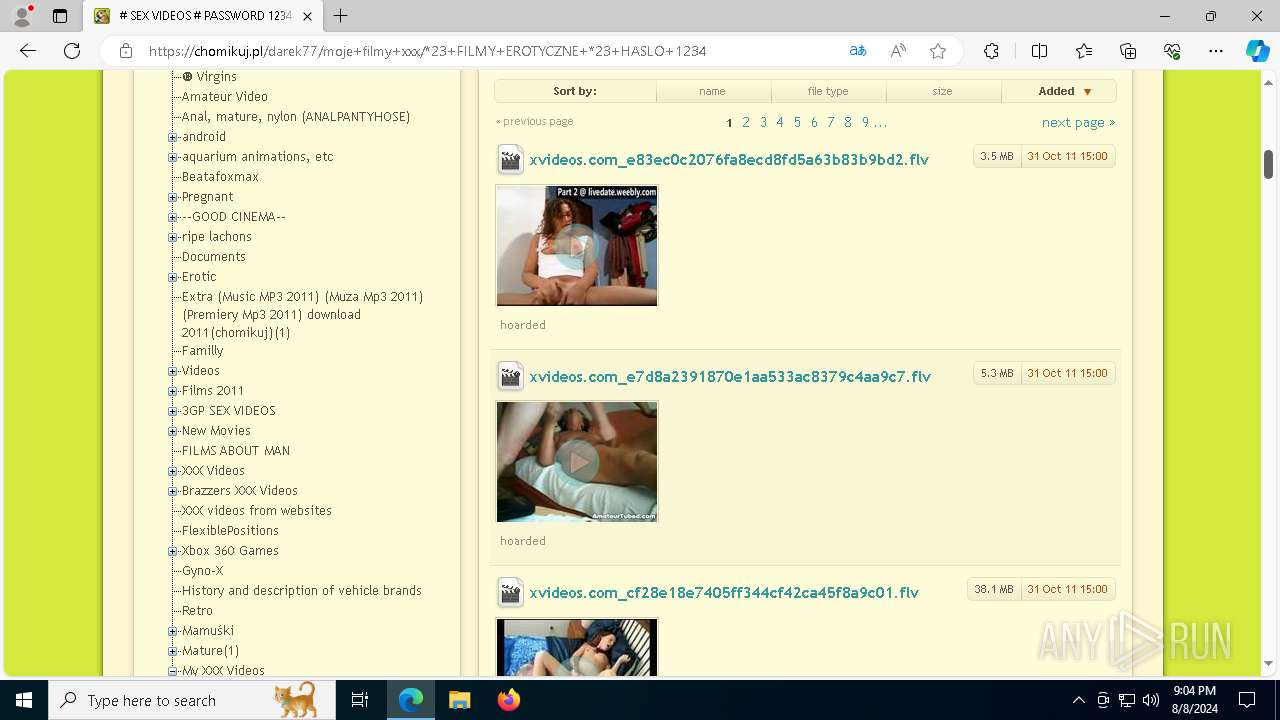Sort by Added date descending
Viewport: 1280px width, 720px height.
pyautogui.click(x=1058, y=91)
